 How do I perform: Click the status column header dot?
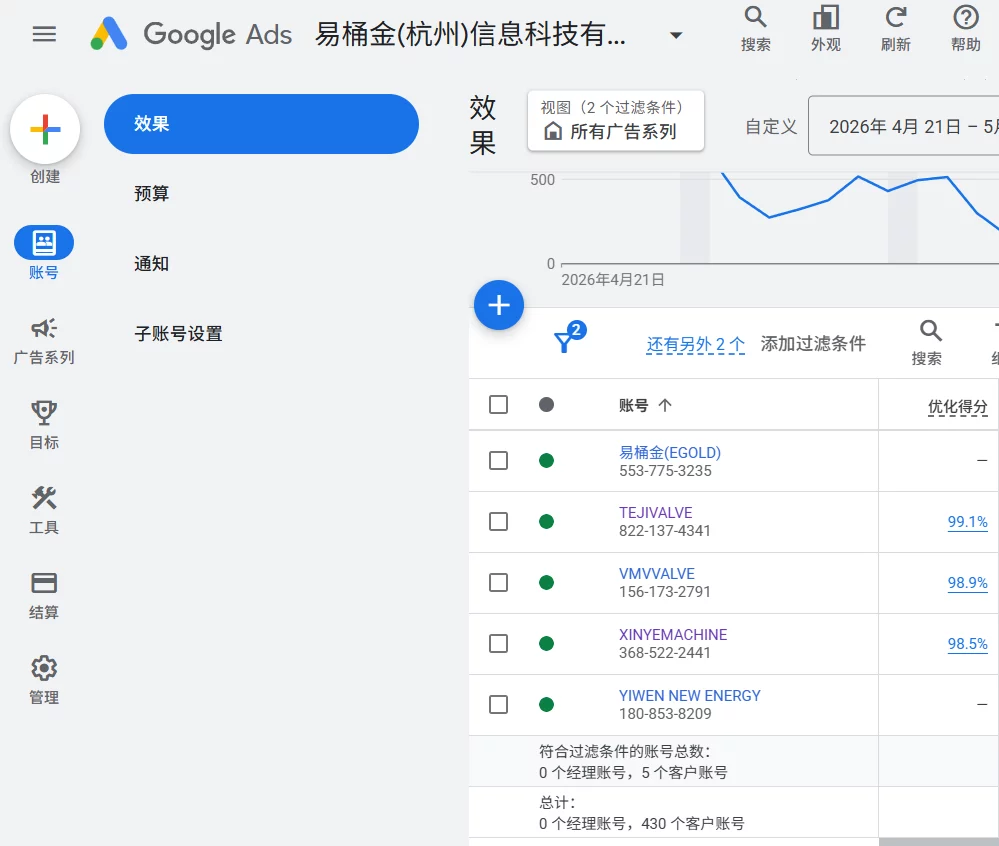[x=546, y=405]
